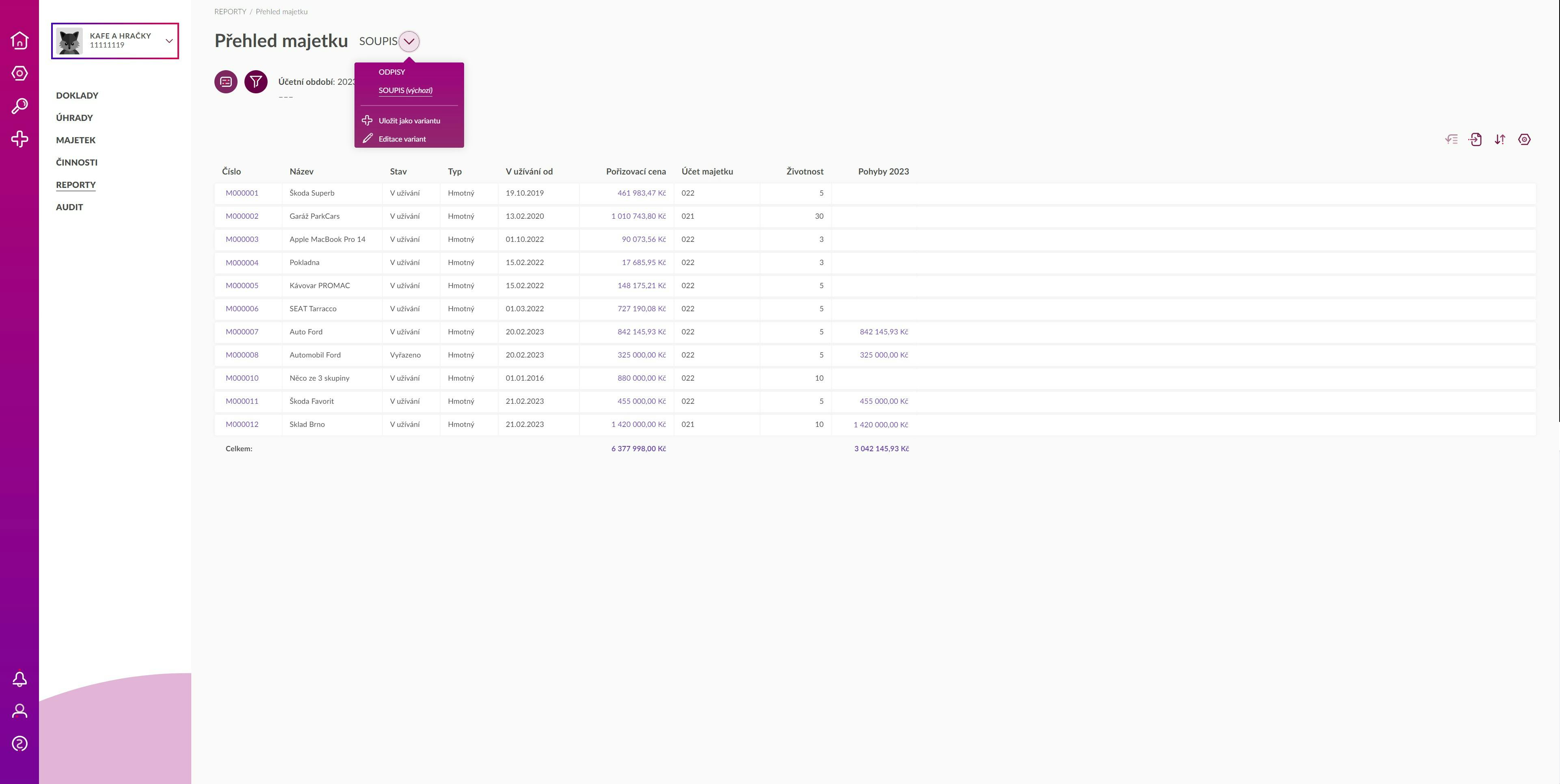Open the table settings hexagon icon
Viewport: 1560px width, 784px height.
click(x=1524, y=139)
